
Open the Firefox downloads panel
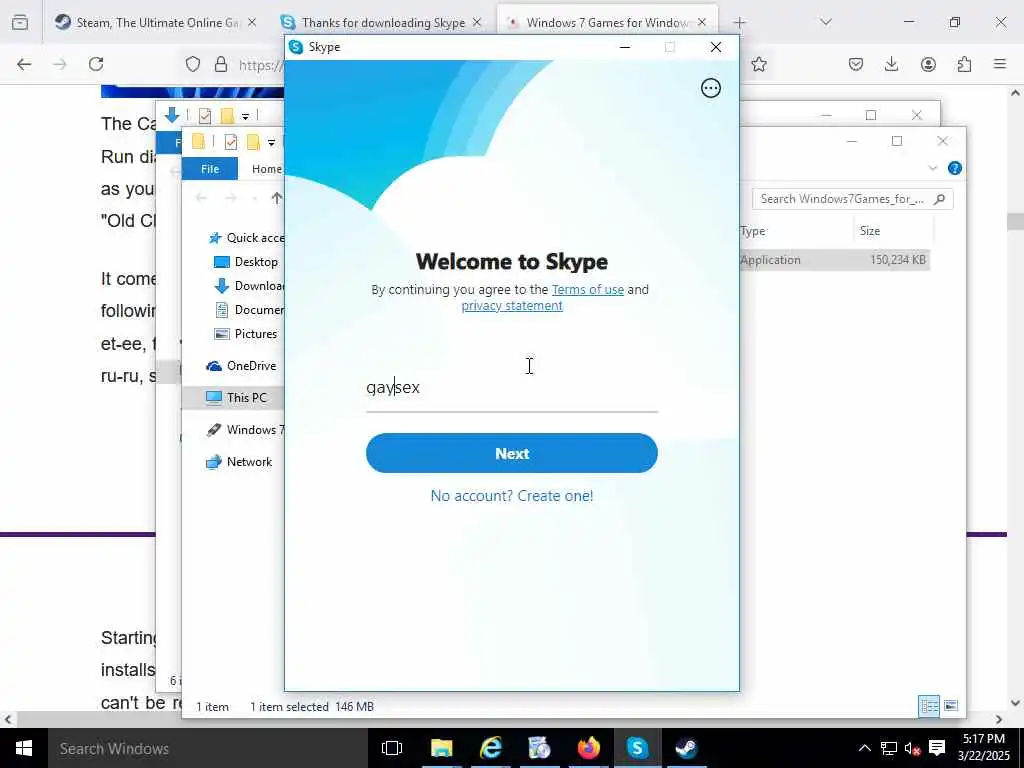click(x=891, y=64)
